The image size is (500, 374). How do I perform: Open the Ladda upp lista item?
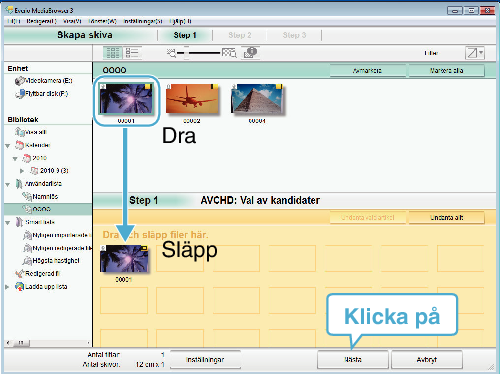(x=41, y=286)
